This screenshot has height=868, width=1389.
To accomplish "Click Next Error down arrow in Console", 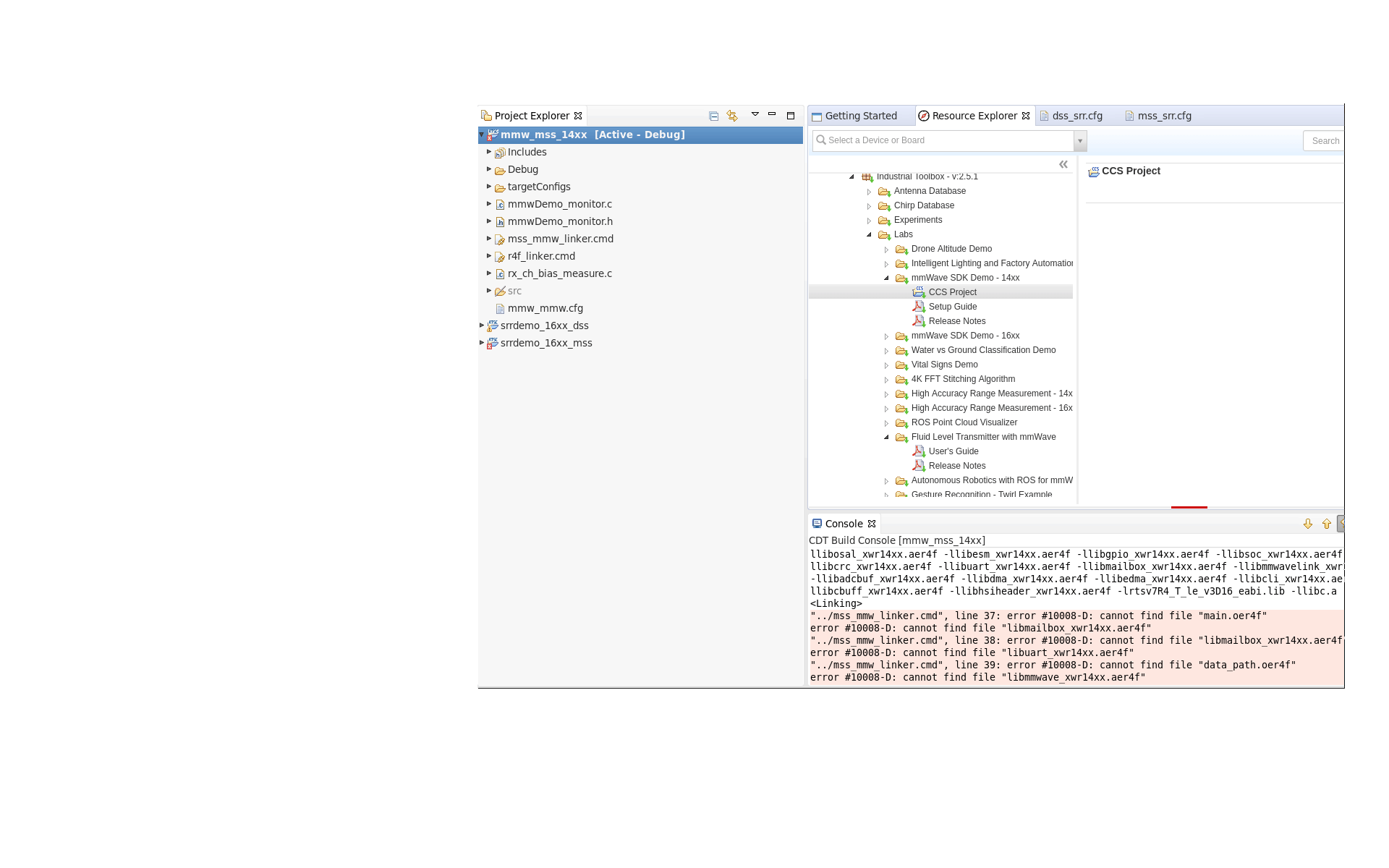I will (1308, 524).
